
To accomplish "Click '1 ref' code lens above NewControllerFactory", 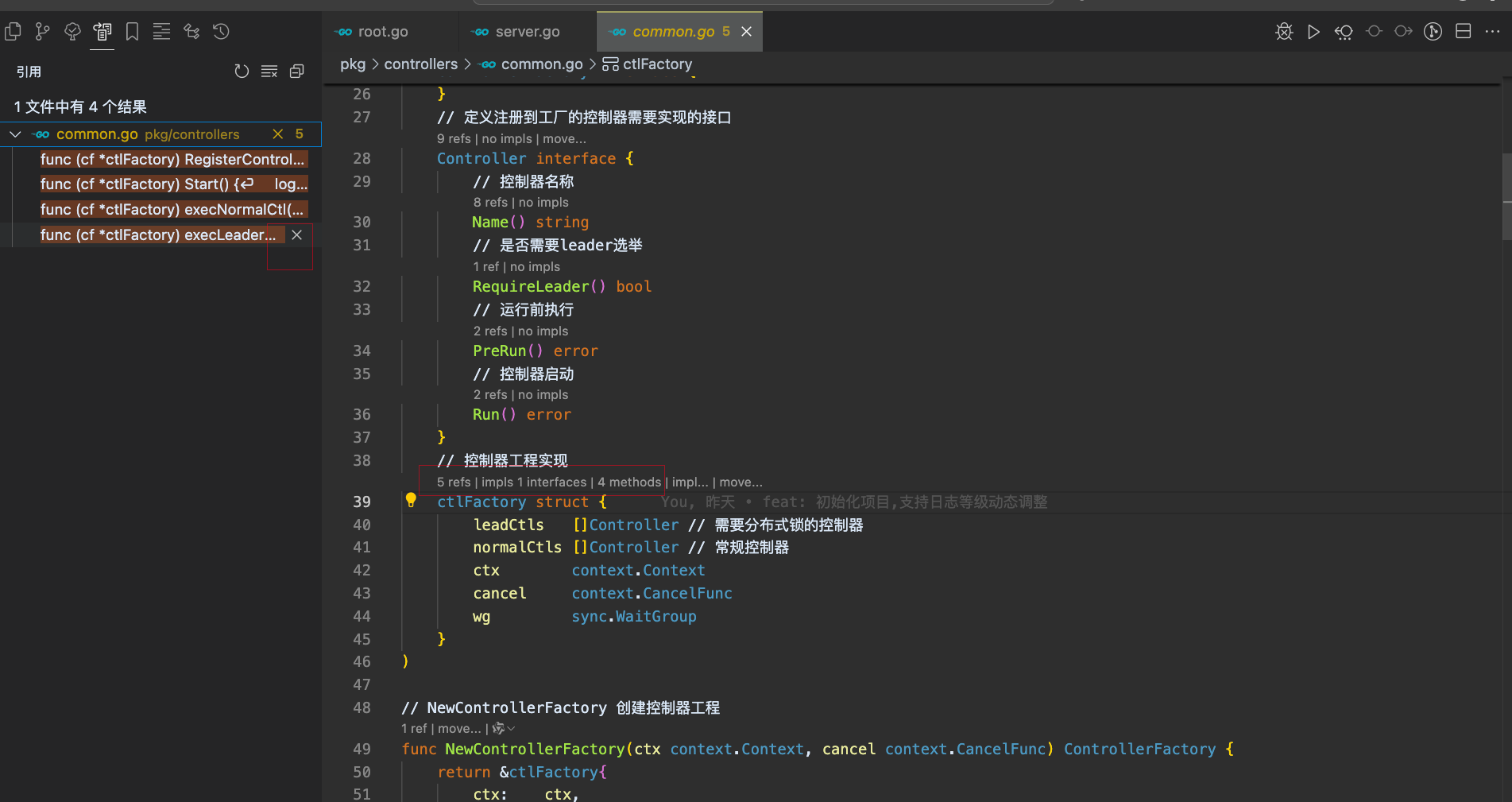I will [x=414, y=729].
